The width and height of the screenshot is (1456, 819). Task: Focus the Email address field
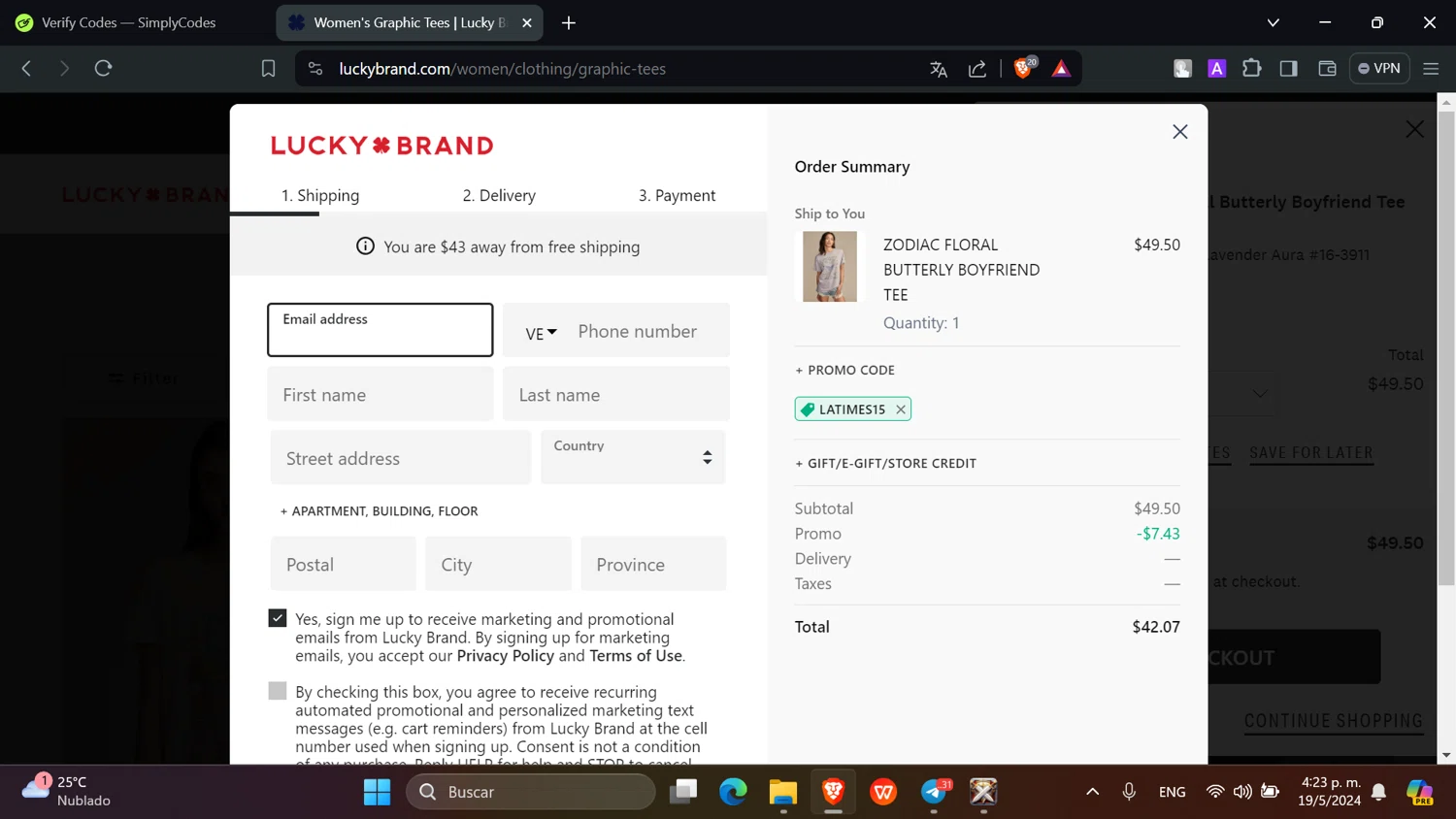click(x=381, y=330)
